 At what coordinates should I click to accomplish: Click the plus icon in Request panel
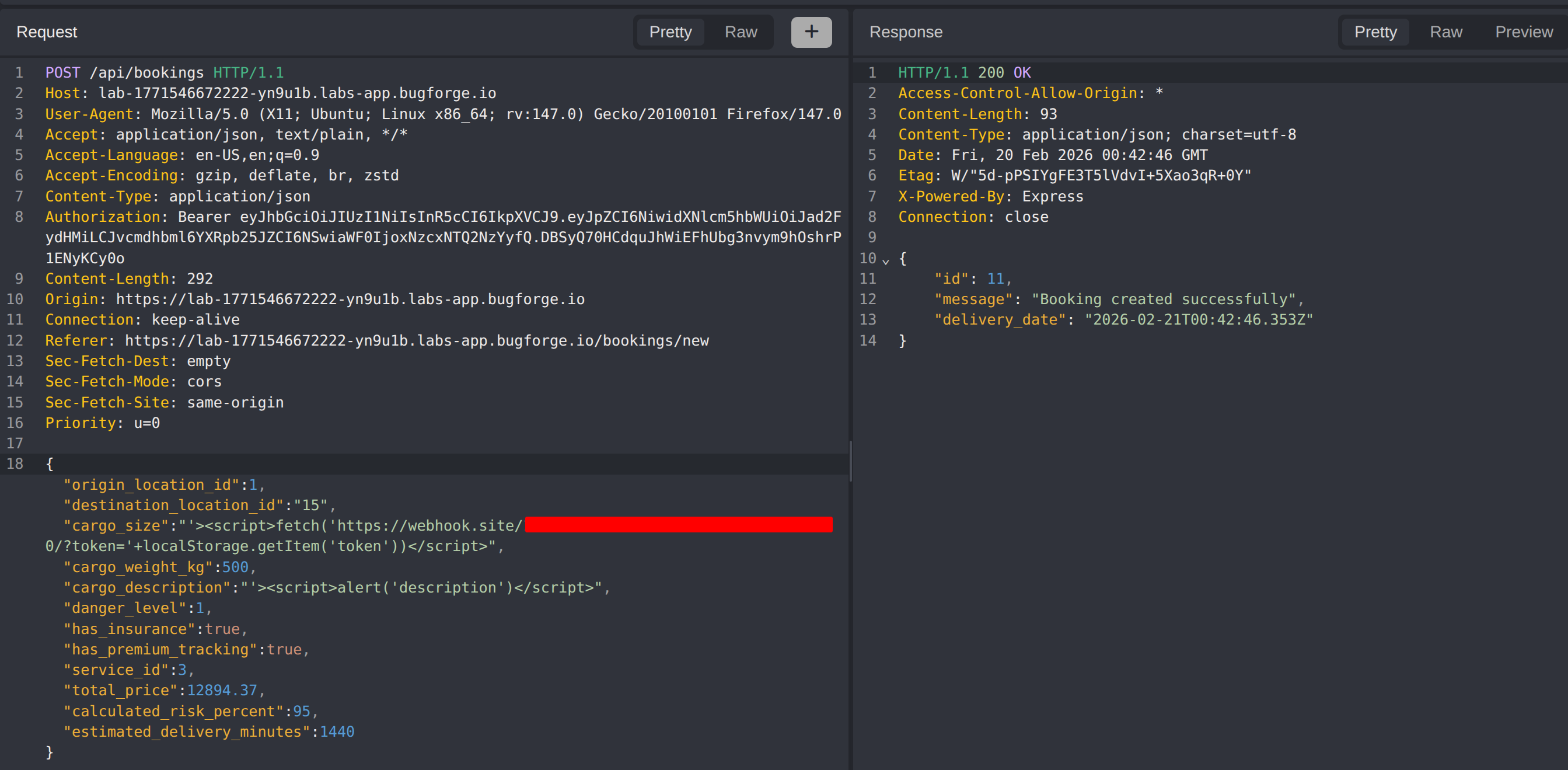click(811, 32)
